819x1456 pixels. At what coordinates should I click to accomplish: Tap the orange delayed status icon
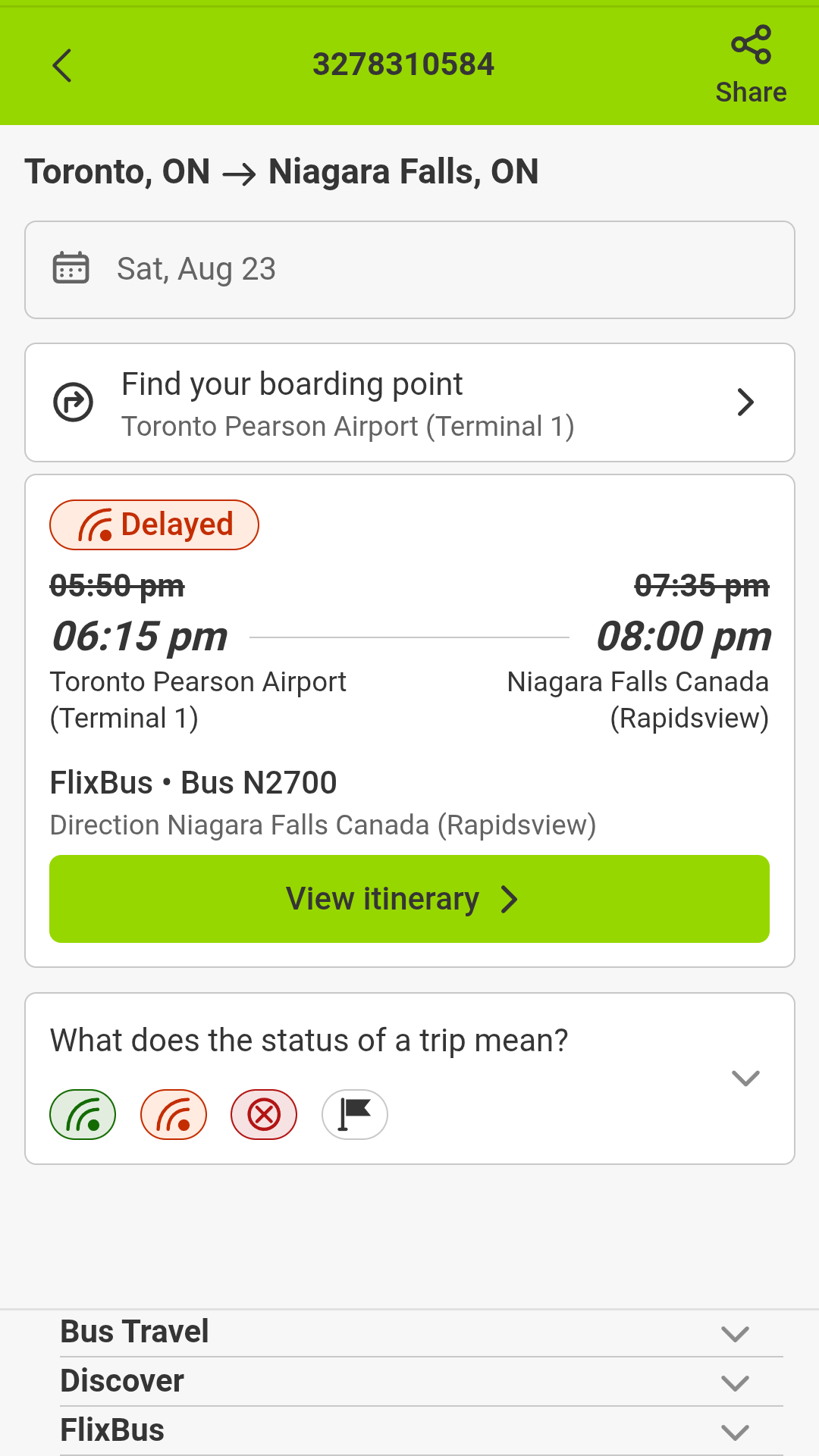click(174, 1114)
